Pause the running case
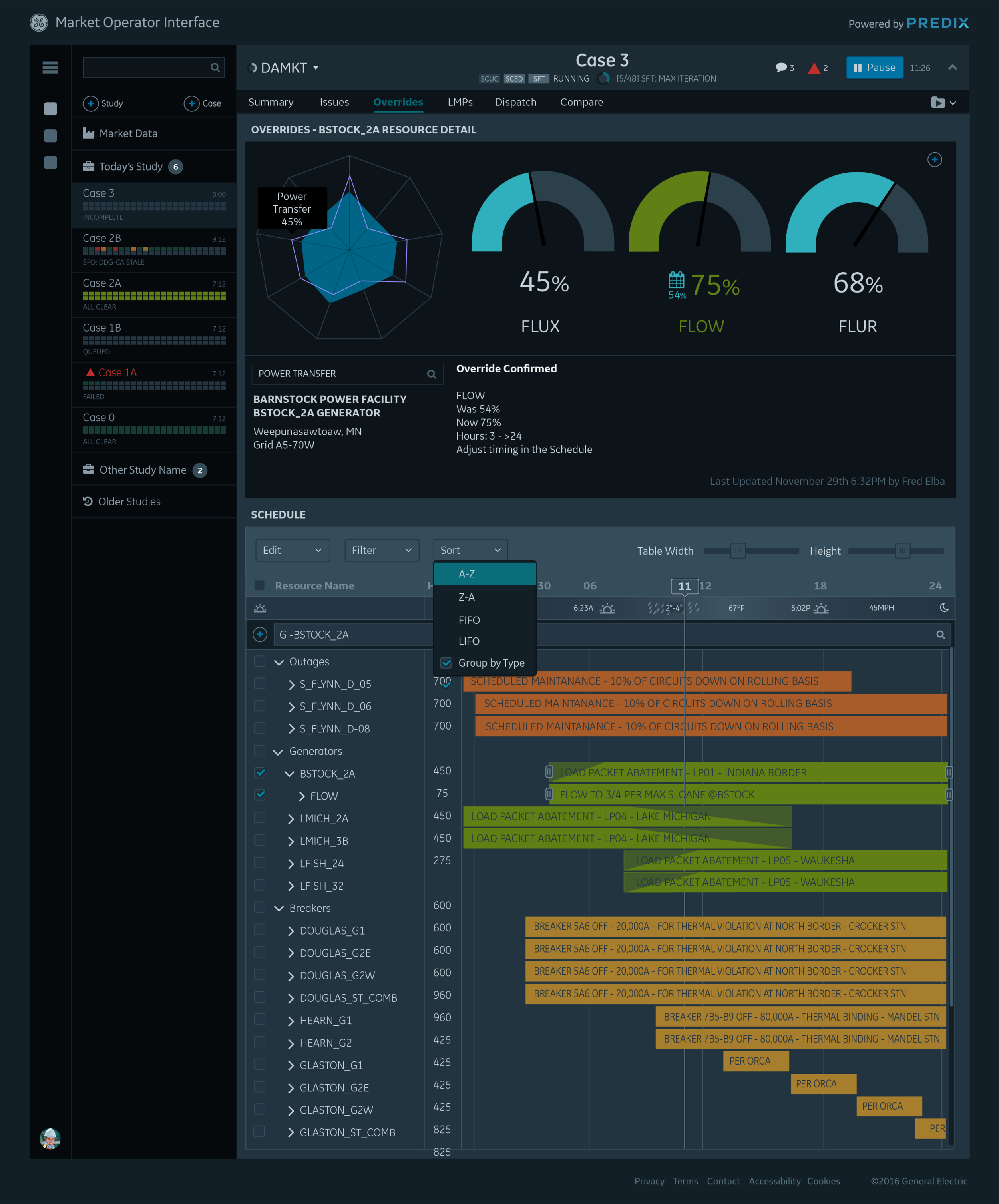Image resolution: width=999 pixels, height=1204 pixels. pos(875,68)
